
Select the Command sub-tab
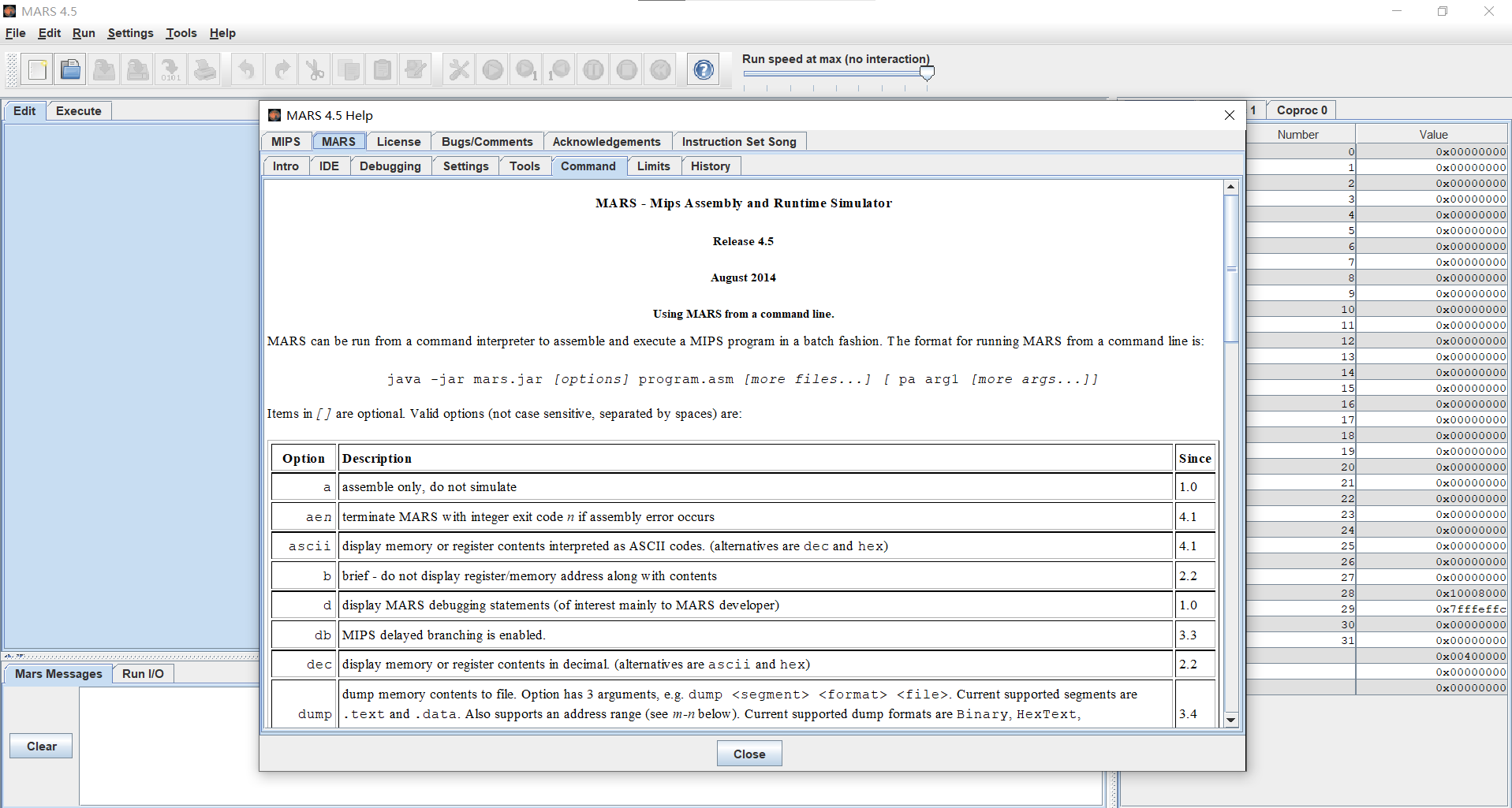[588, 166]
